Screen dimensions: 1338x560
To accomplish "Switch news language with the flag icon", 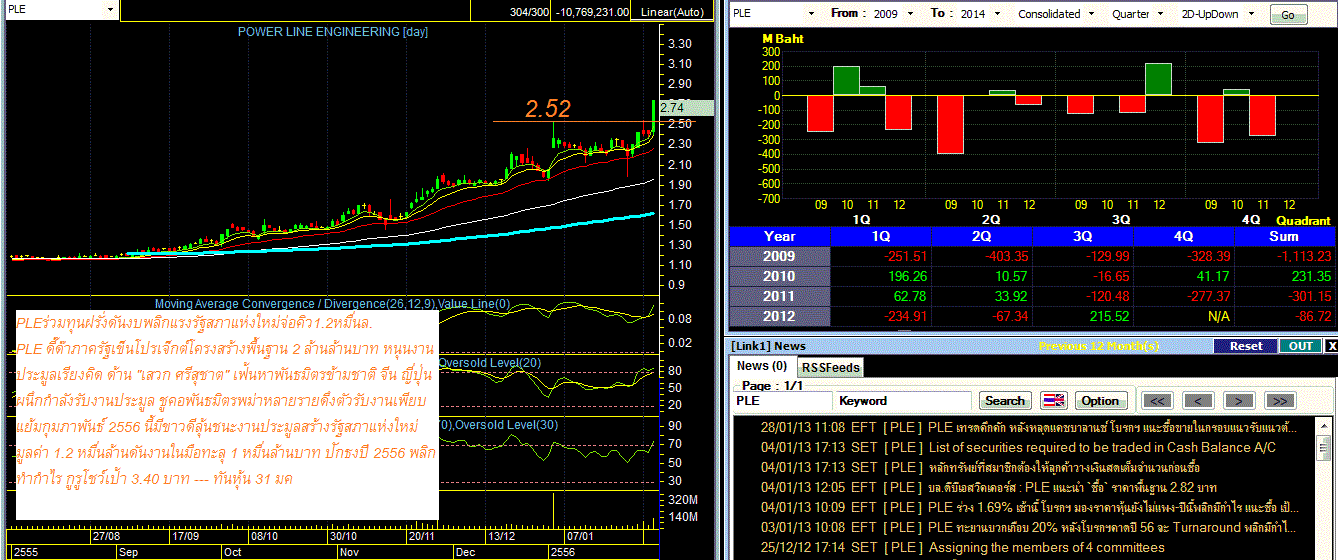I will coord(1055,401).
